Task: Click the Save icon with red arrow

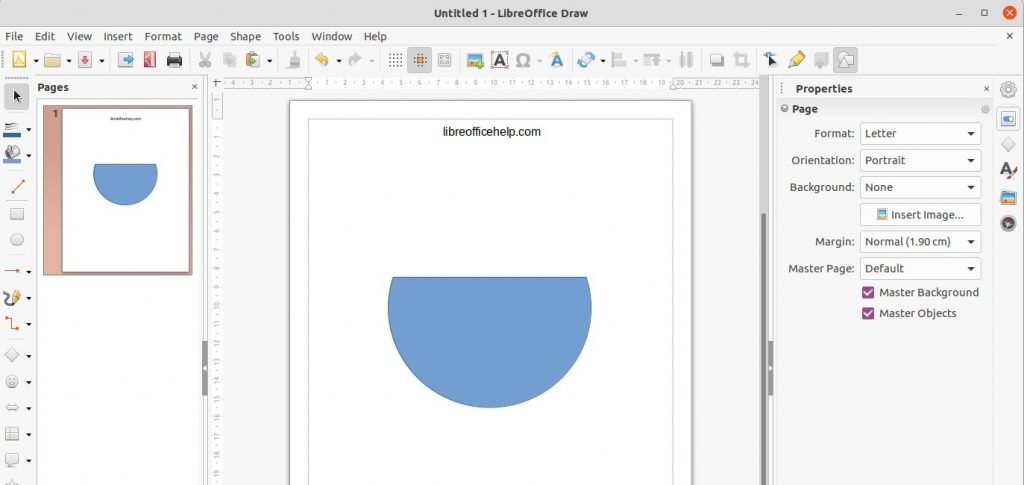Action: pos(85,60)
